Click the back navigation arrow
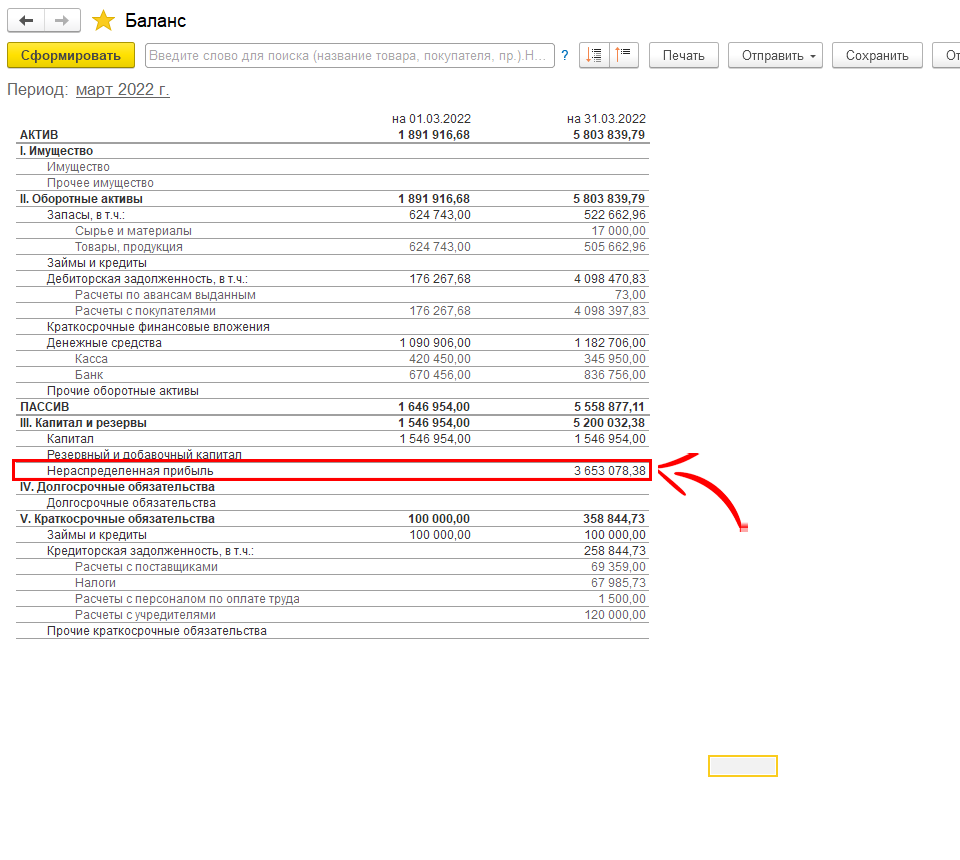This screenshot has width=960, height=860. [x=26, y=20]
